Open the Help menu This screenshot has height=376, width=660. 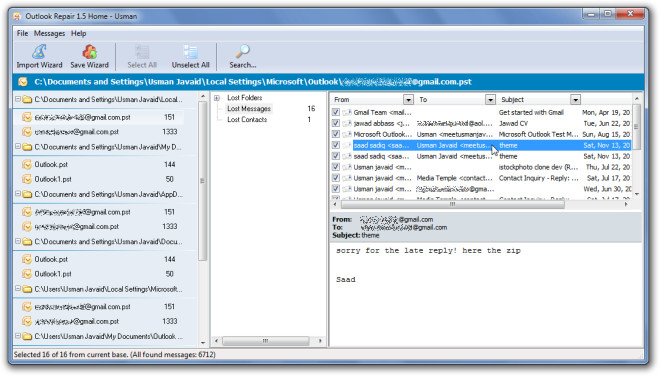coord(78,33)
